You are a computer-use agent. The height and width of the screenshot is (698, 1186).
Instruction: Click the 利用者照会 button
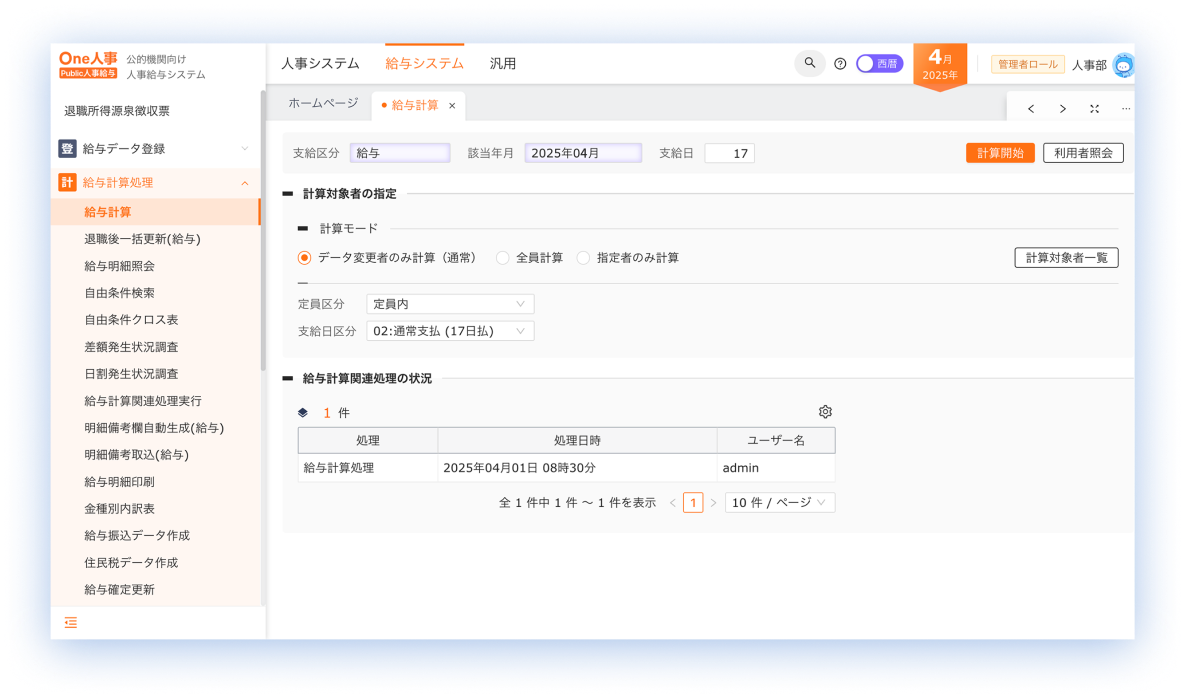[1083, 153]
